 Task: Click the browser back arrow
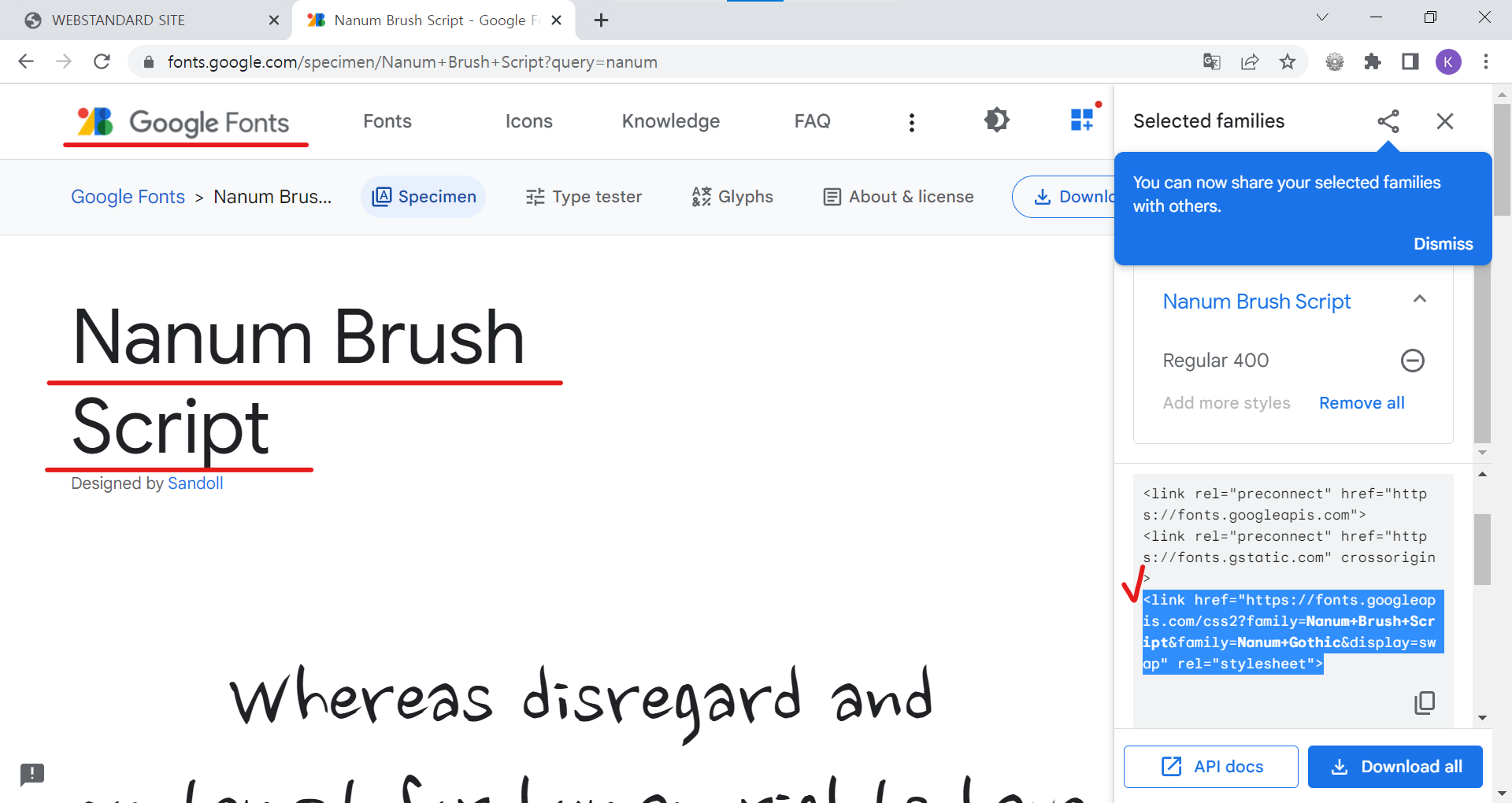[x=26, y=61]
